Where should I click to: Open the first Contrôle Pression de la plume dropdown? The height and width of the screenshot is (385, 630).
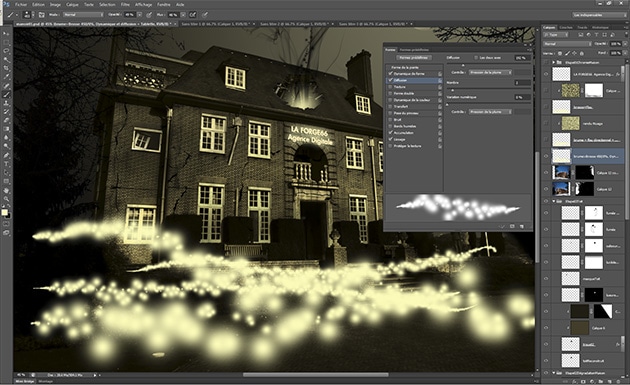coord(490,72)
